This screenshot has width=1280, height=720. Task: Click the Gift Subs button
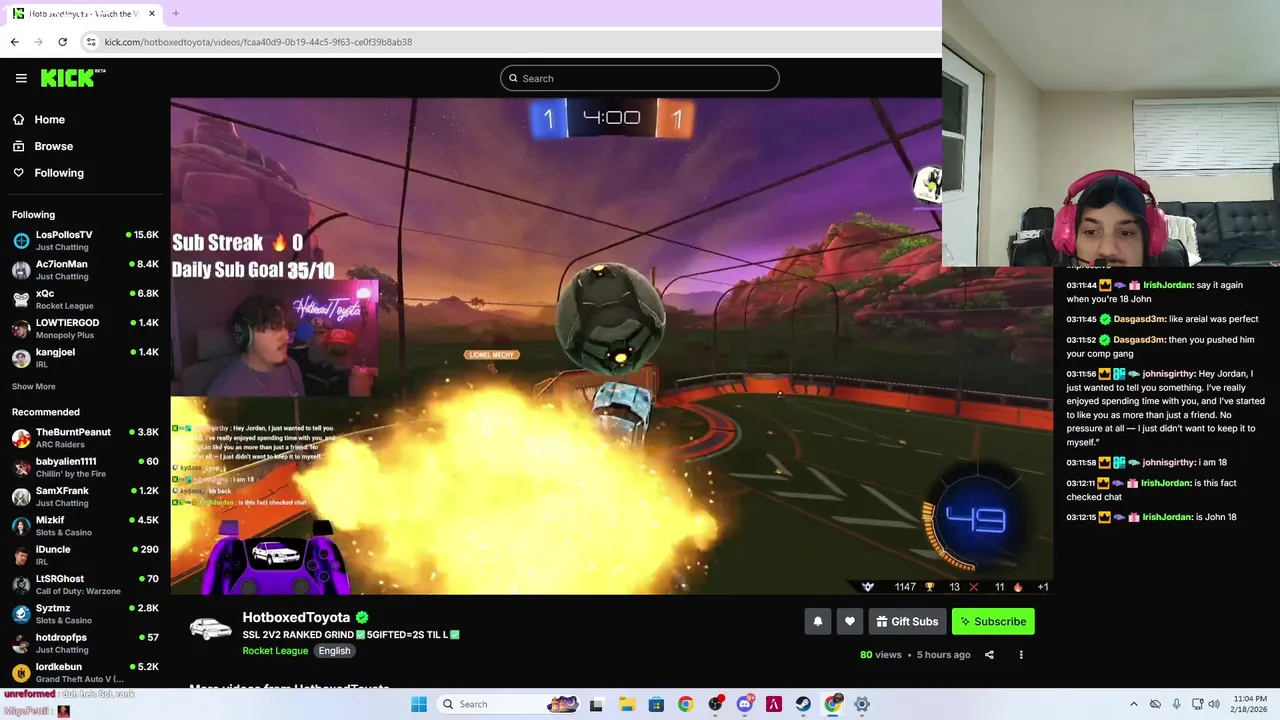click(907, 621)
